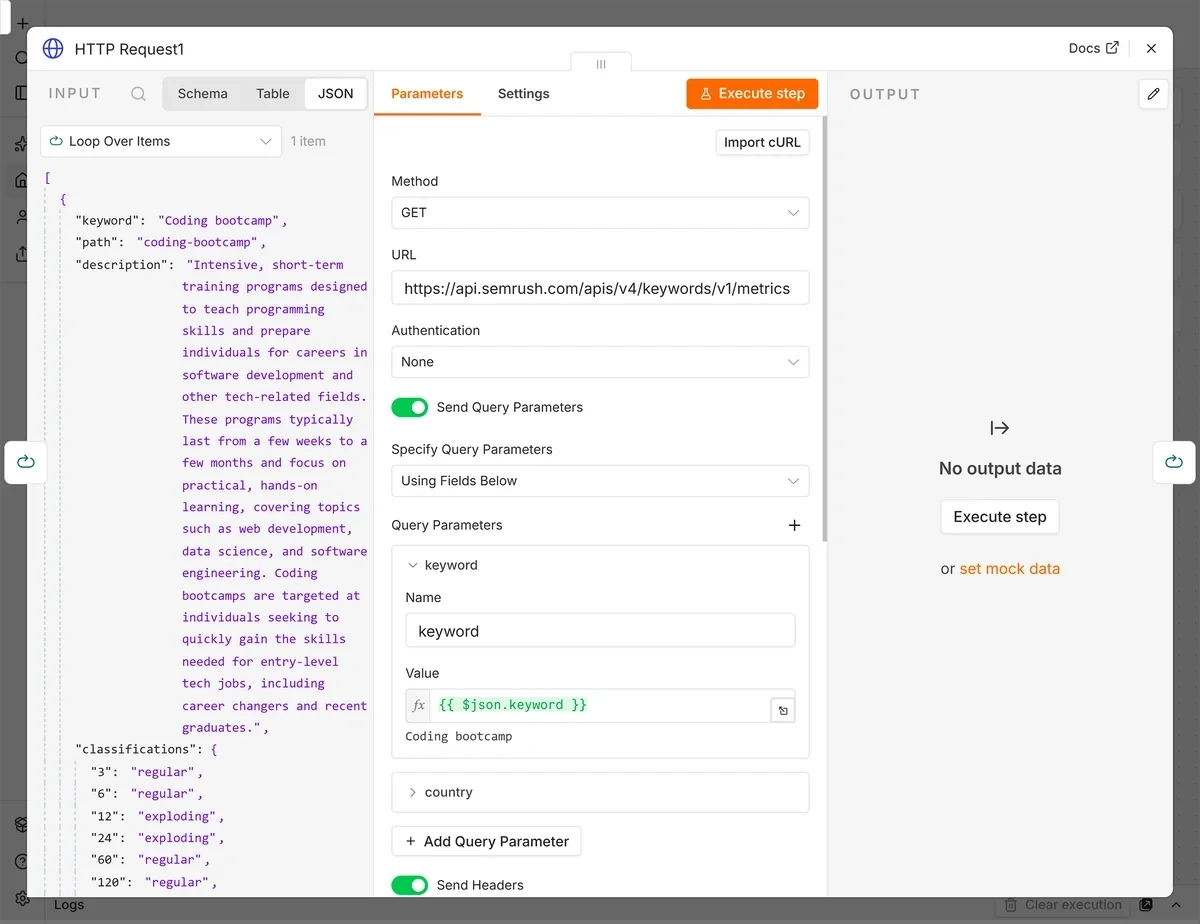Select JSON input view
This screenshot has height=924, width=1200.
pos(335,93)
